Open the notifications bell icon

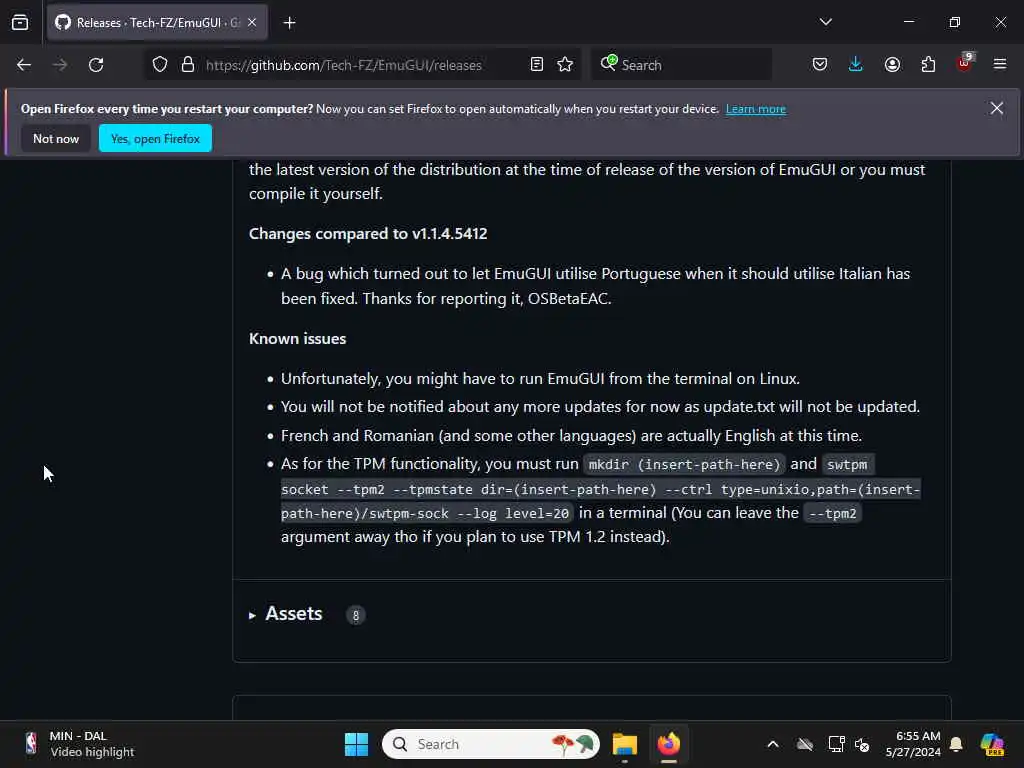[956, 744]
